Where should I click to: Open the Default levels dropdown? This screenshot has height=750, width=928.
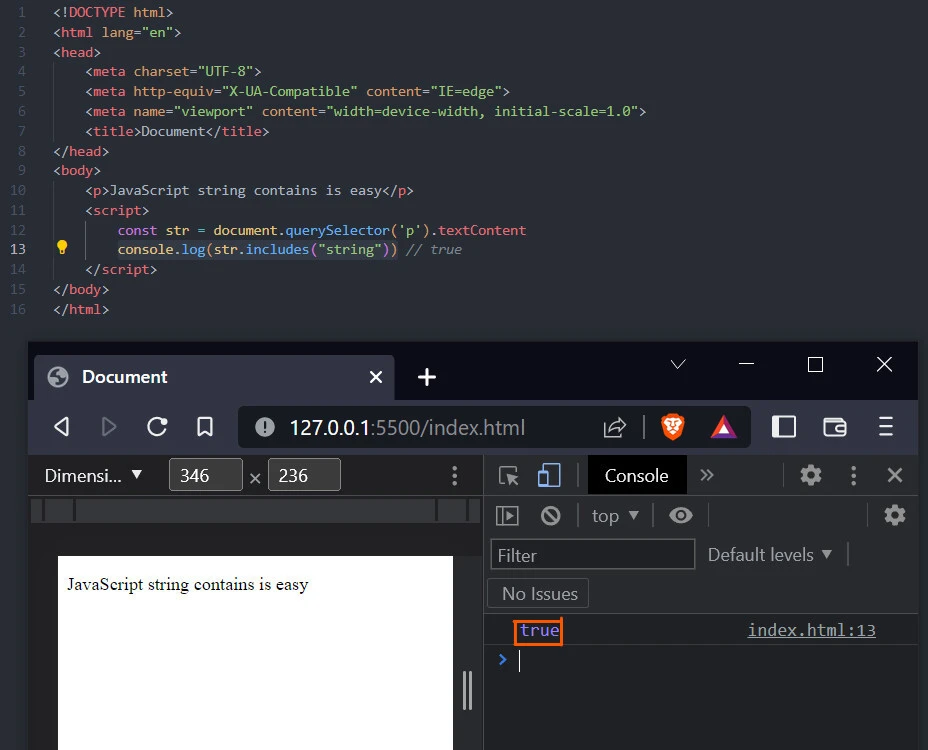tap(770, 554)
